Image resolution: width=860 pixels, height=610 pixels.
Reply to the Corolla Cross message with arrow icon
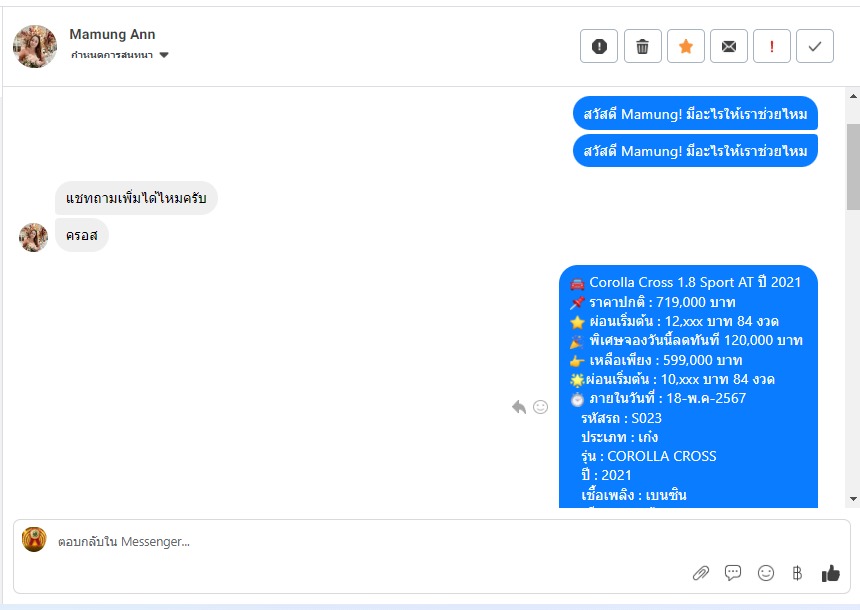pos(519,406)
